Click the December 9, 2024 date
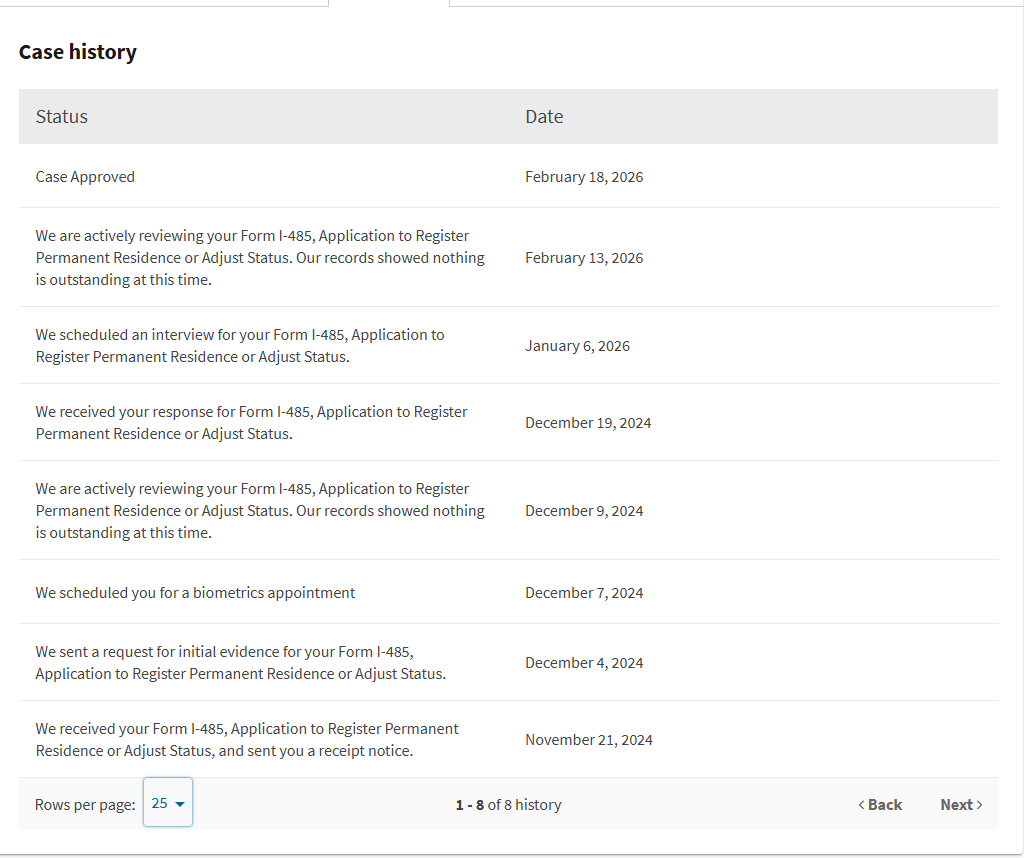 [x=584, y=511]
